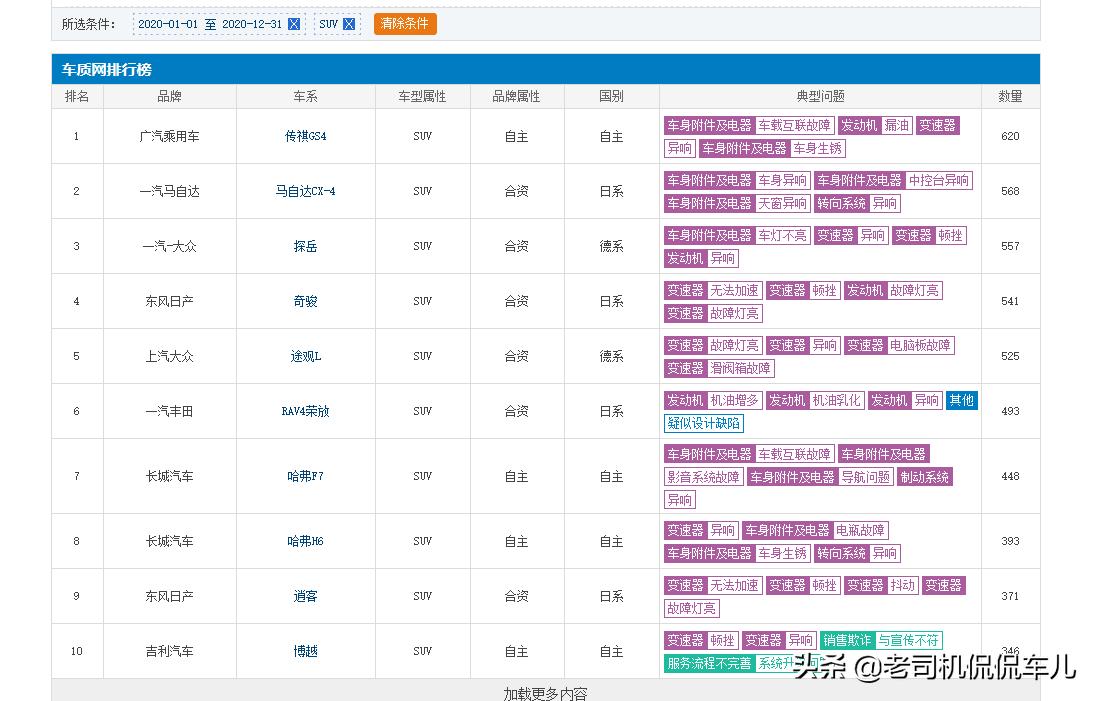Click the 车身生锈 tag in 传祺GS4 row
The image size is (1097, 701).
coord(817,148)
